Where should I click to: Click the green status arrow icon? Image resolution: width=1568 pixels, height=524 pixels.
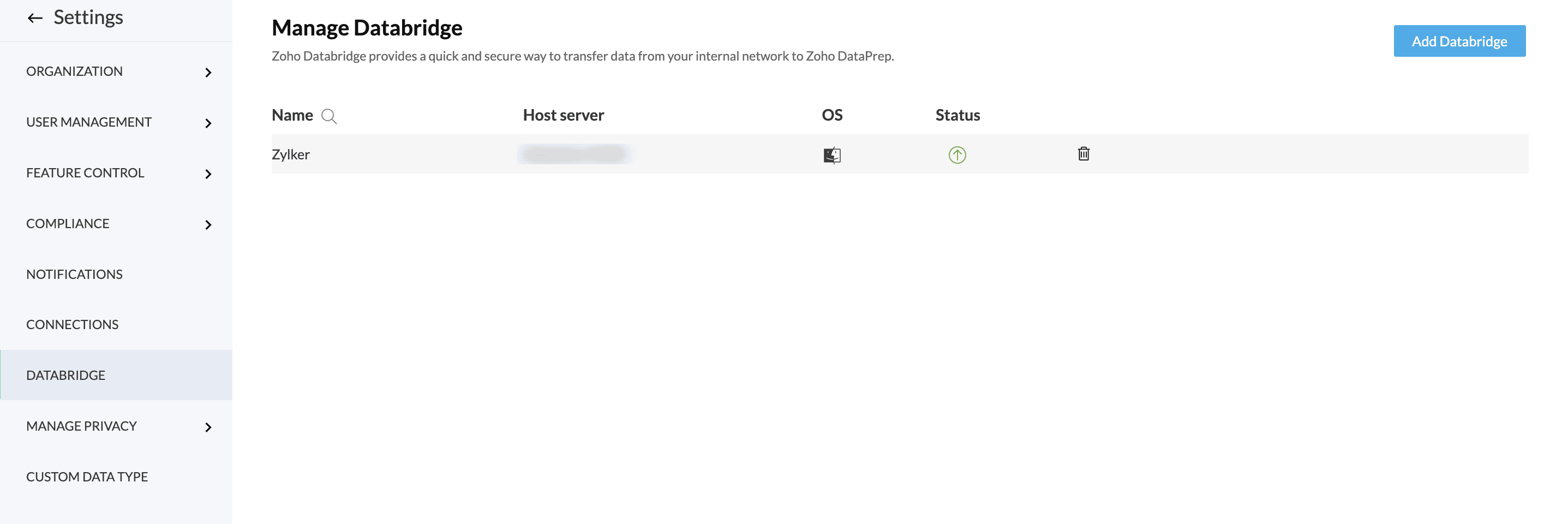957,156
